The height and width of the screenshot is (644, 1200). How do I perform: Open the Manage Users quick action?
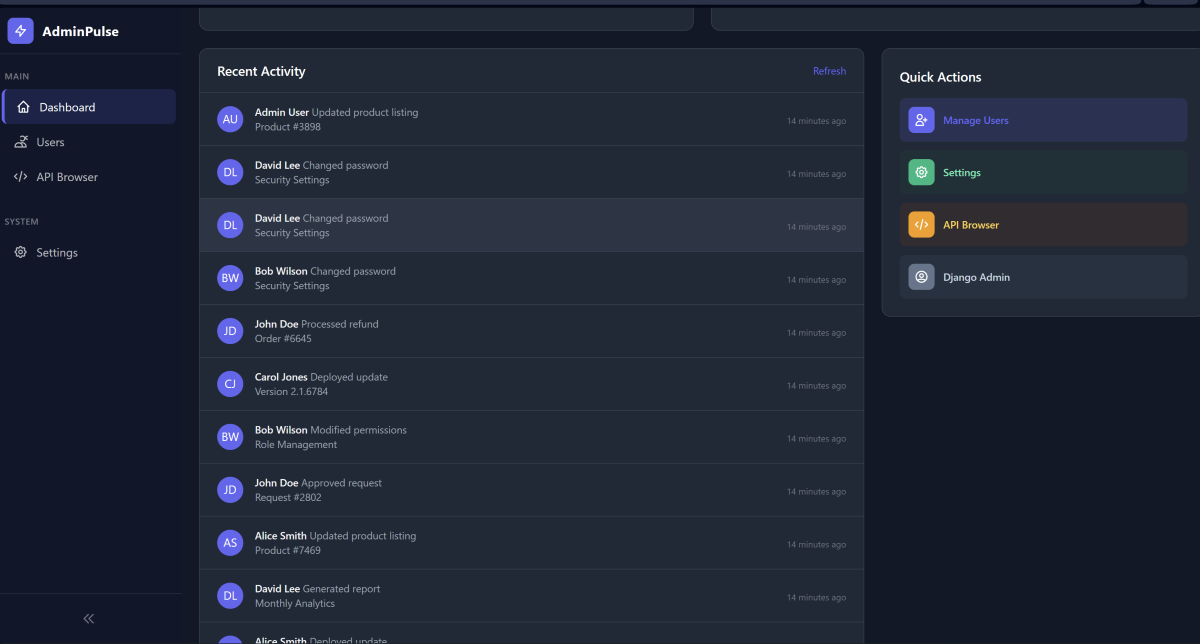point(1043,119)
